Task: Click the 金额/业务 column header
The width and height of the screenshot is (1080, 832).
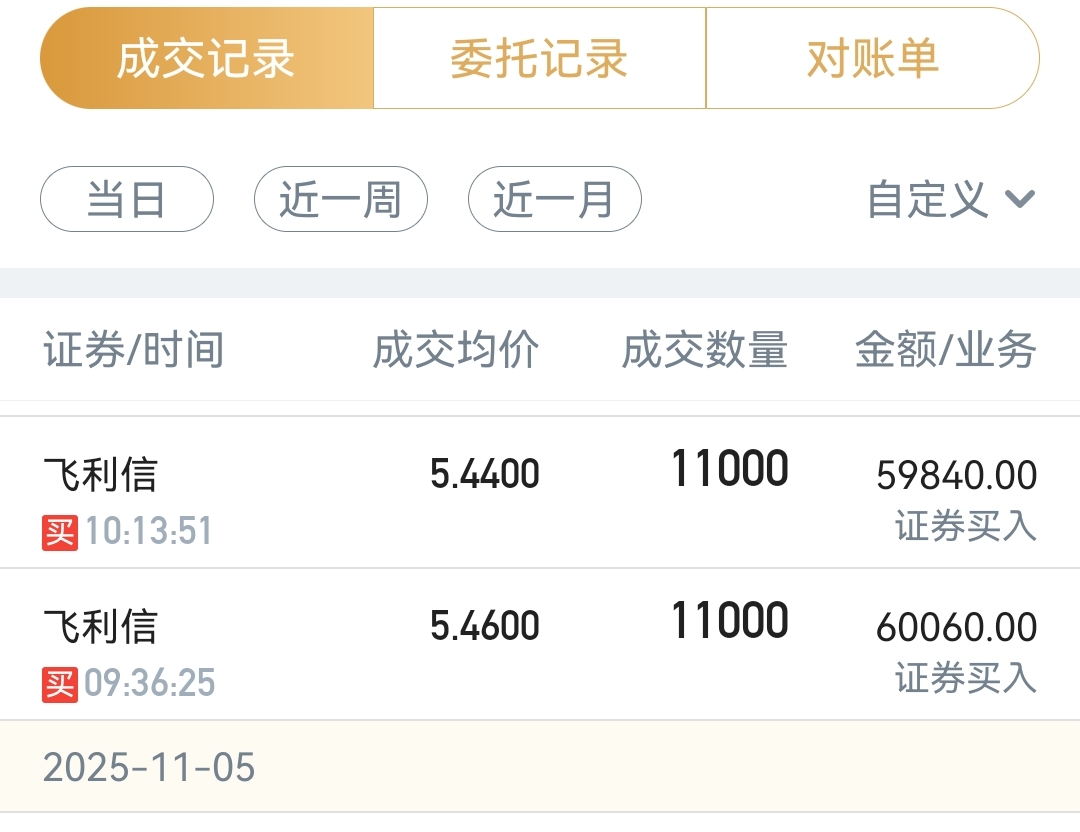Action: 946,351
